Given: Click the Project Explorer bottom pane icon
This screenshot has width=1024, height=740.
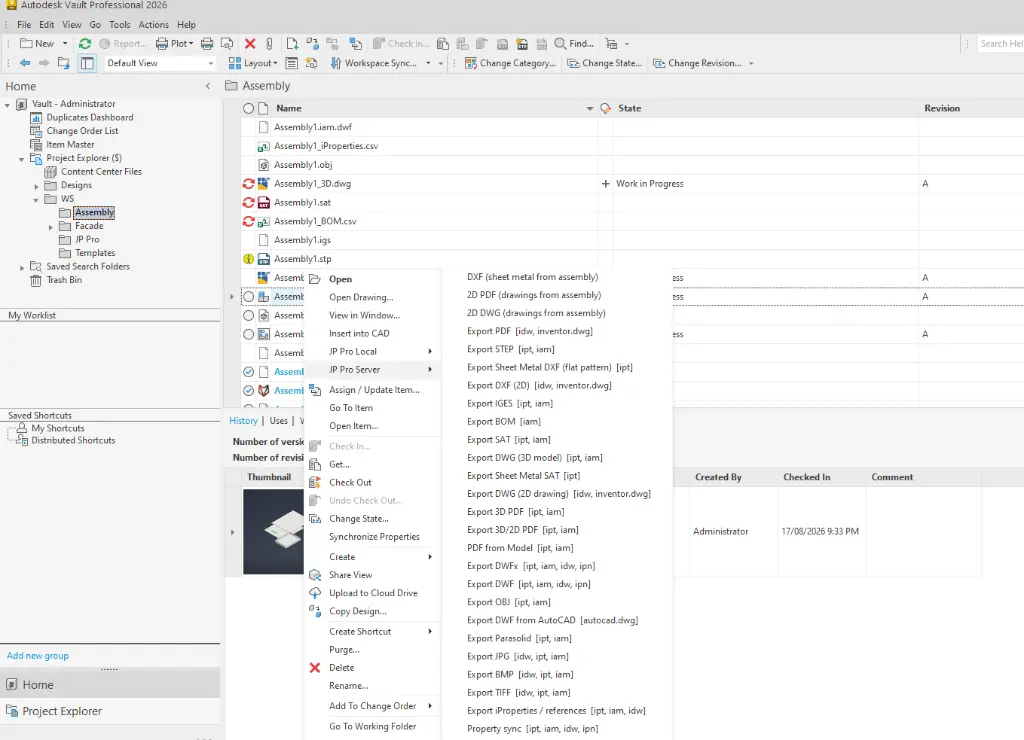Looking at the screenshot, I should [12, 711].
